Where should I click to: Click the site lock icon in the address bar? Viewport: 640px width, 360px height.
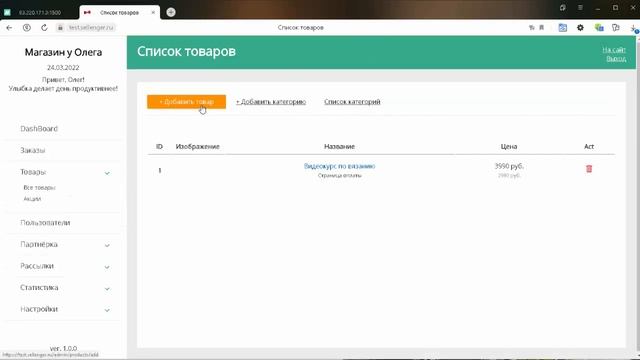[60, 28]
